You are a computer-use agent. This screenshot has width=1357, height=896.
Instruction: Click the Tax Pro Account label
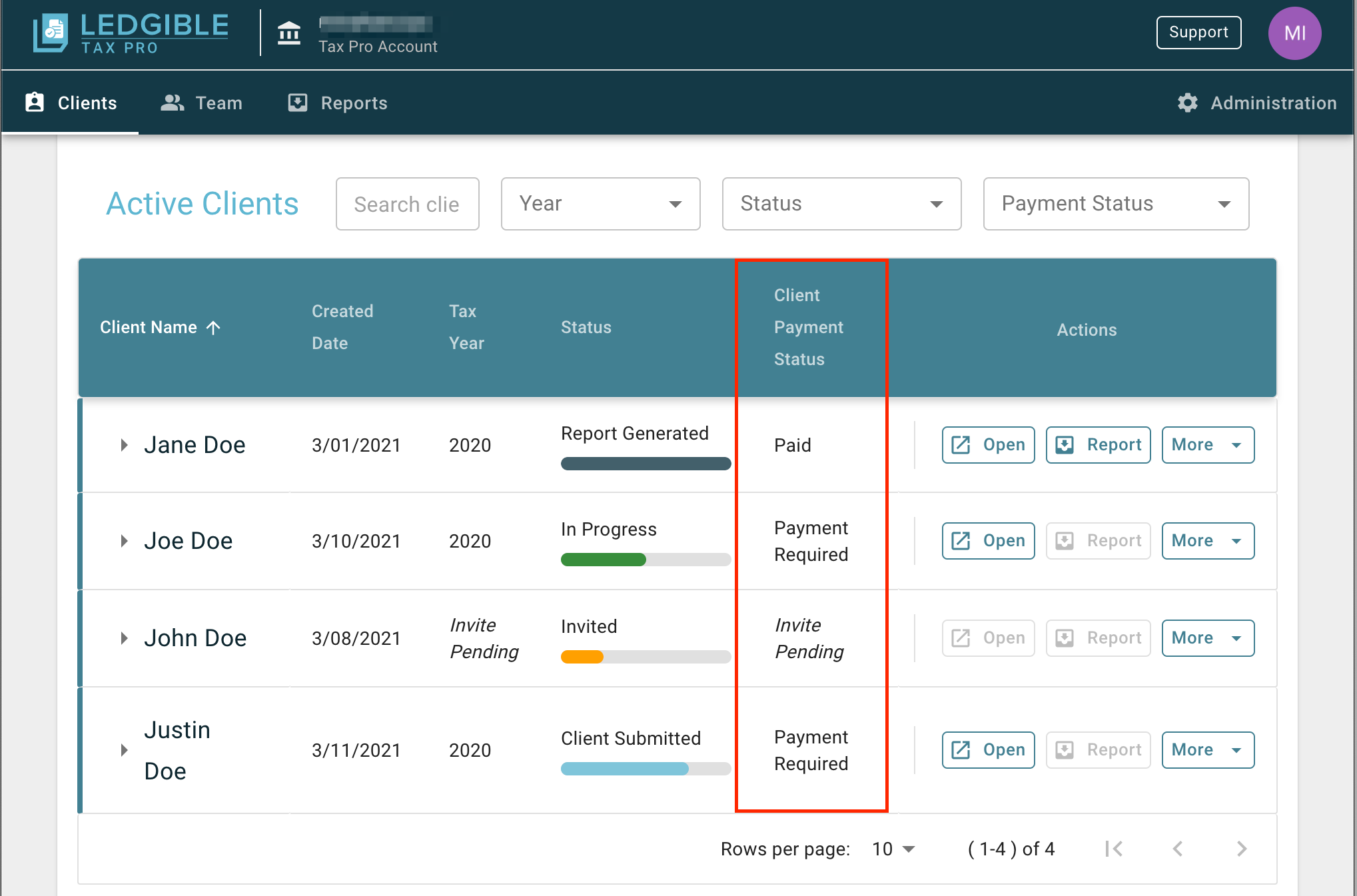pos(378,47)
